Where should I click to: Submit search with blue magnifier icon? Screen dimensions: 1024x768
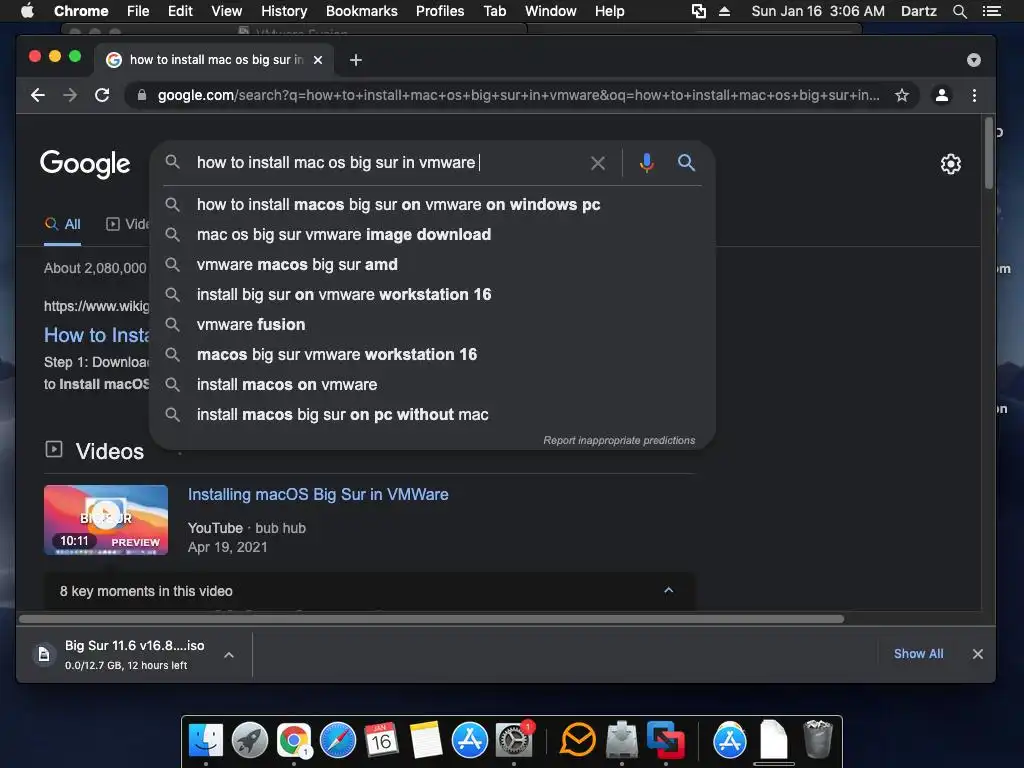pyautogui.click(x=686, y=163)
